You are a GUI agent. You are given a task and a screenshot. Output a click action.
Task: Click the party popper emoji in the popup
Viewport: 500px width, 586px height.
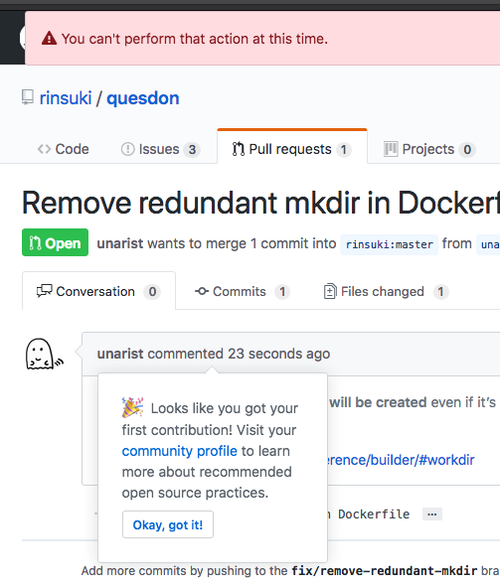tap(132, 407)
